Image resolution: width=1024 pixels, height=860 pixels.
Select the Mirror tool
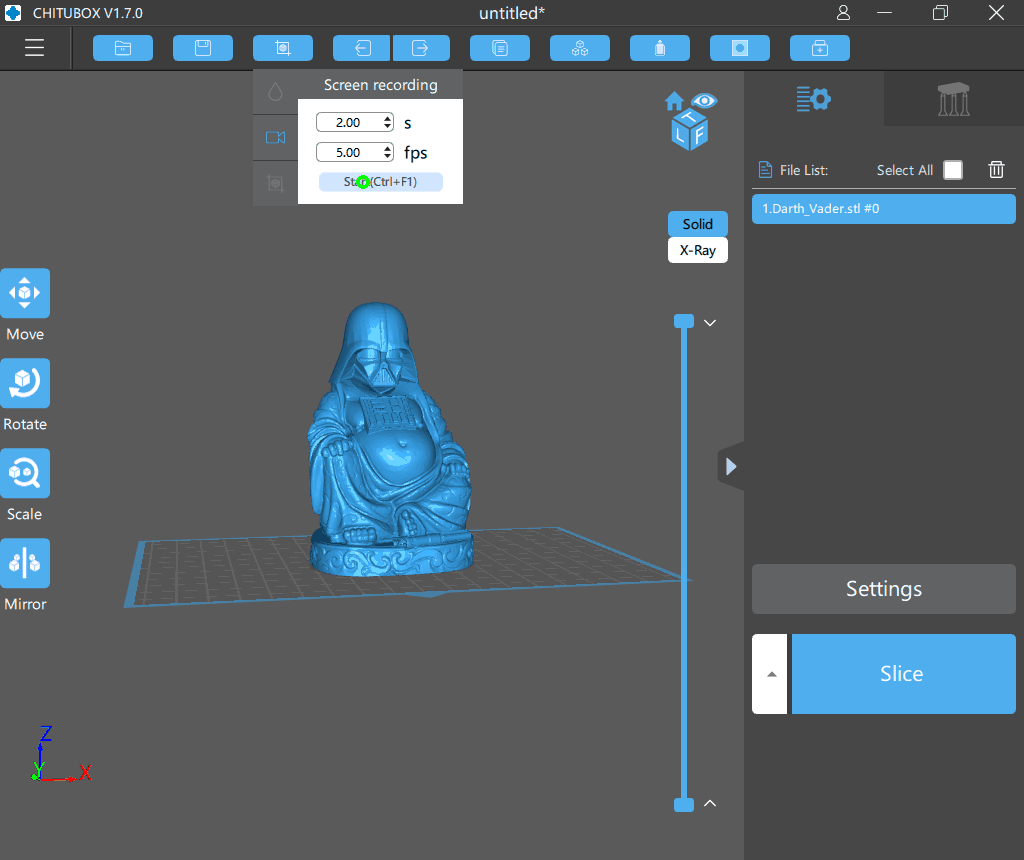click(25, 563)
